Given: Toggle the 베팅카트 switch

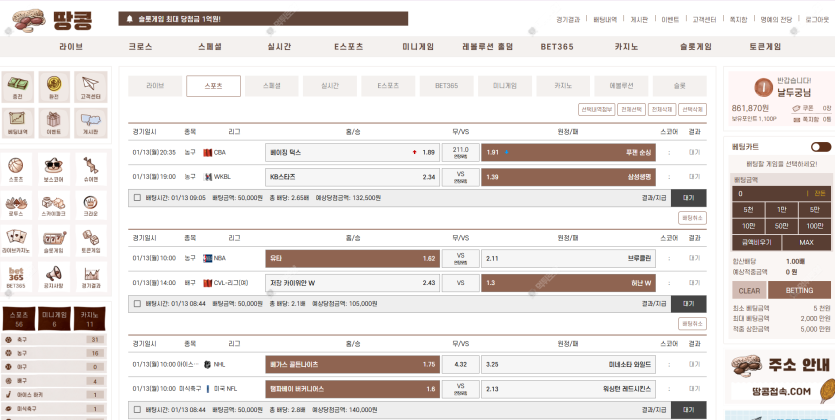Looking at the screenshot, I should (820, 146).
